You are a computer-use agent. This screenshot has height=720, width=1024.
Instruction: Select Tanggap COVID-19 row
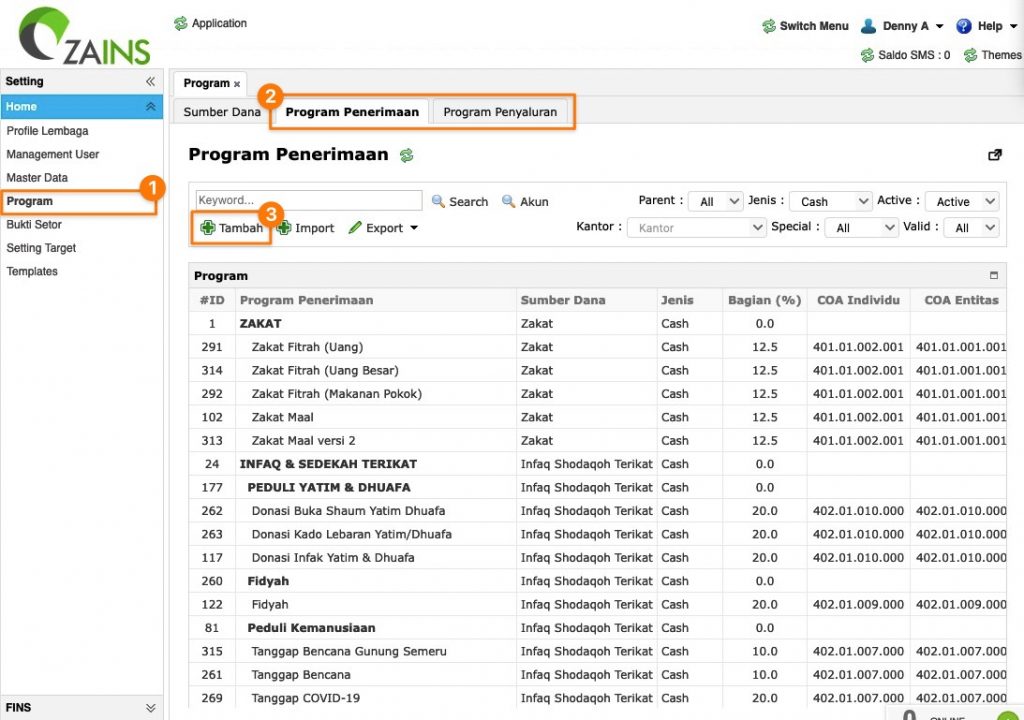coord(597,698)
